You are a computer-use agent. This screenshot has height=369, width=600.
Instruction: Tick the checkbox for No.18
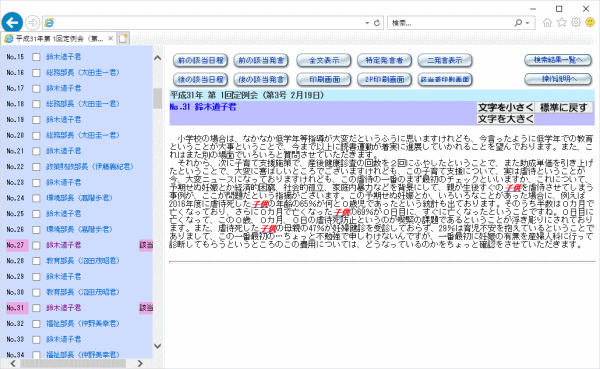[36, 104]
